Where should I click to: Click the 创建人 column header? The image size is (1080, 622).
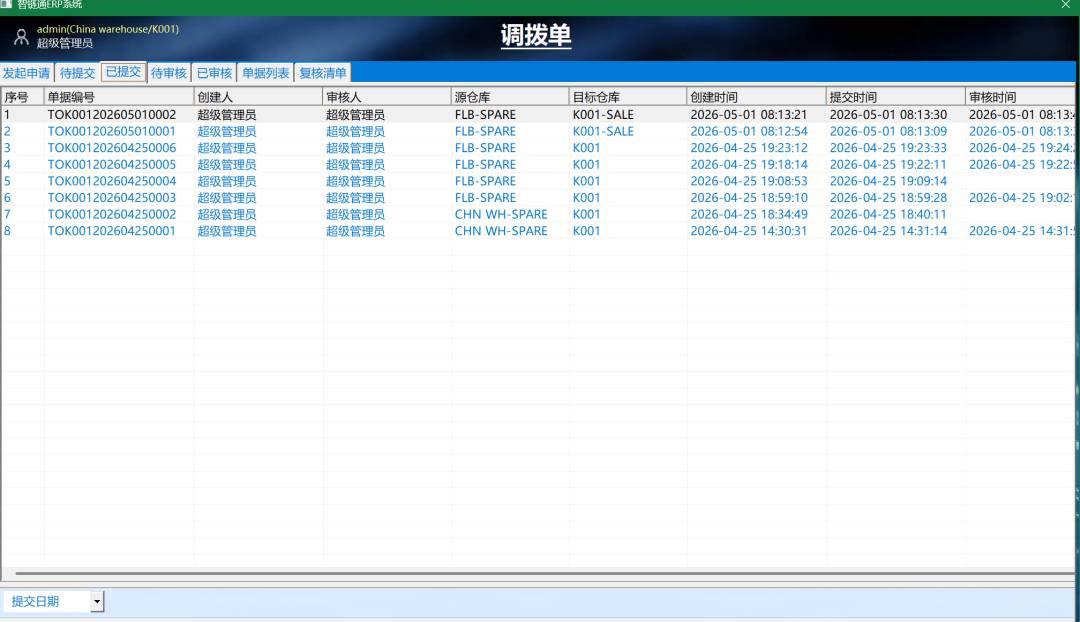(258, 97)
